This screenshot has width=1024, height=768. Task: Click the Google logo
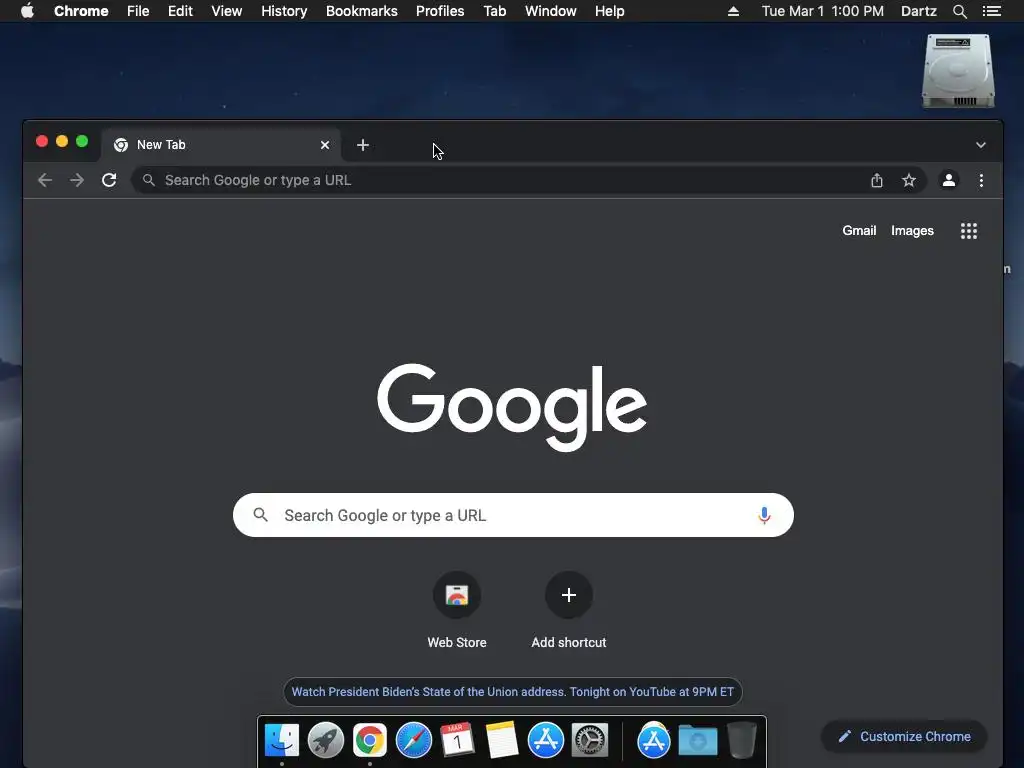512,406
